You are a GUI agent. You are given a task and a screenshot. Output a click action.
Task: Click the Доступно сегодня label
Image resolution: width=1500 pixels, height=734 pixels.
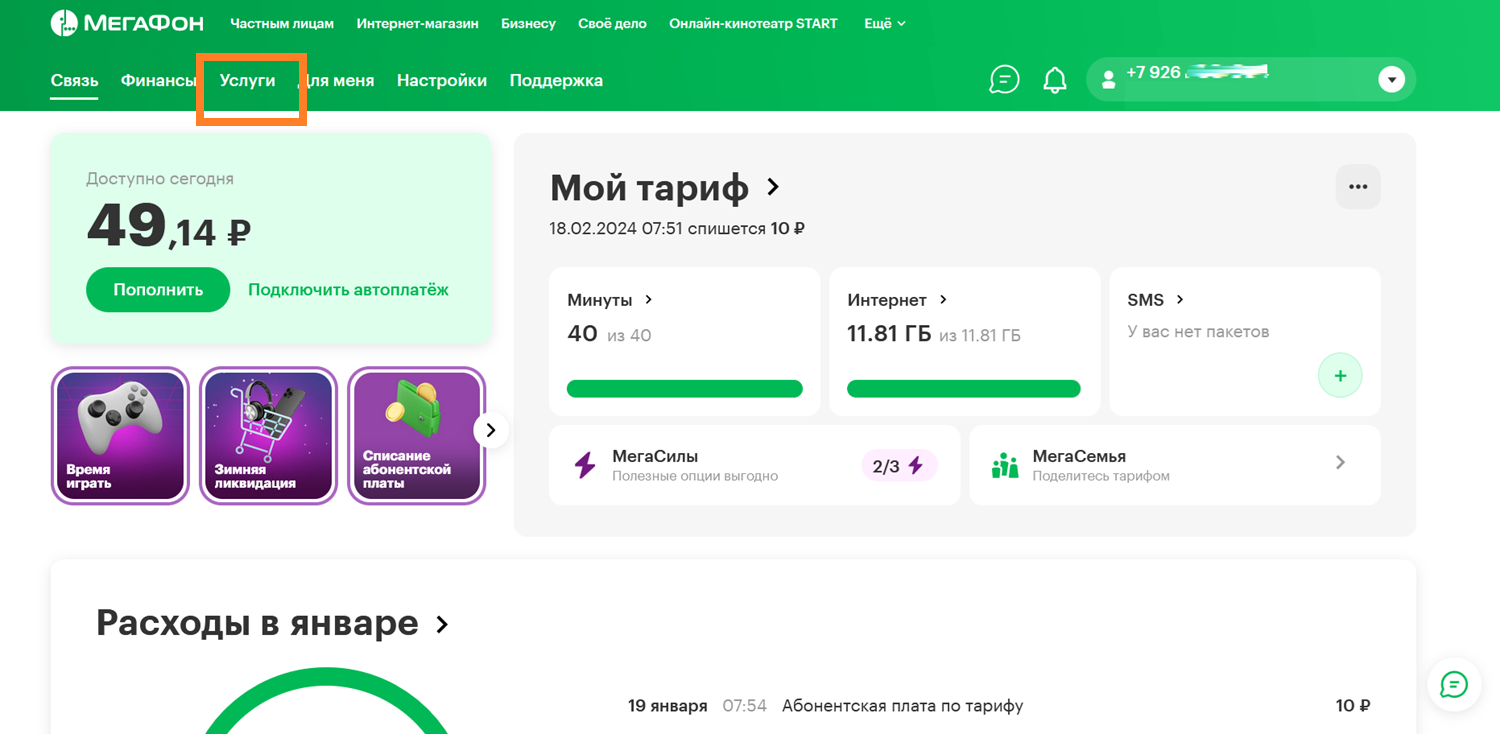pyautogui.click(x=160, y=179)
